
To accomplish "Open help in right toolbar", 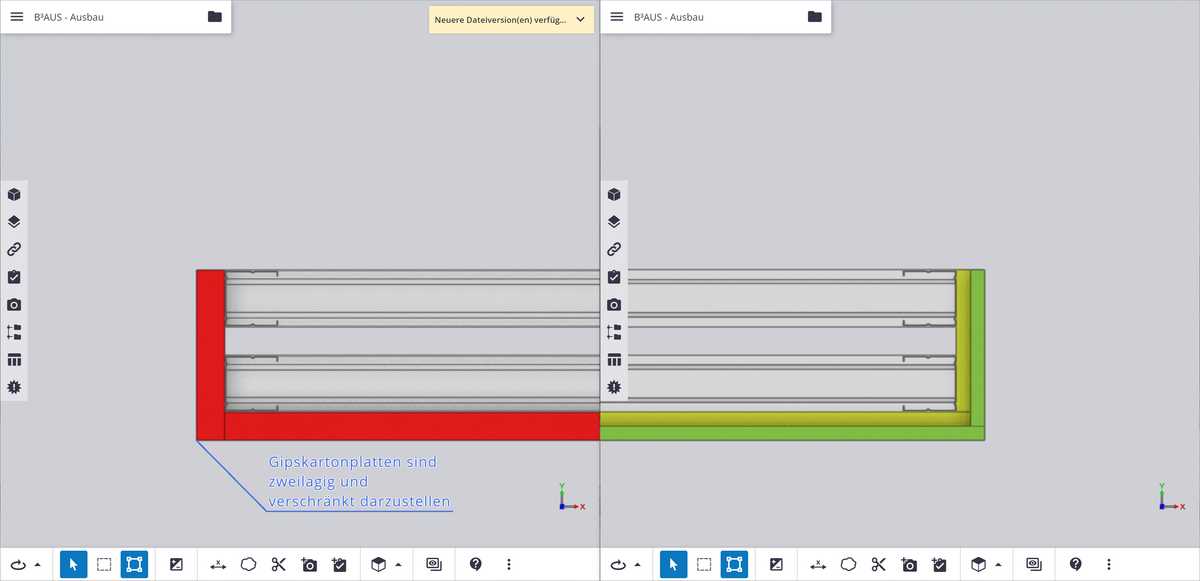I will tap(1076, 565).
